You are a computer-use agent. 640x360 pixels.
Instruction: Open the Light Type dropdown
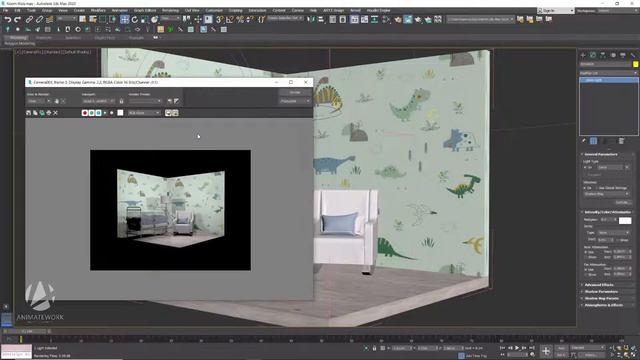point(613,167)
